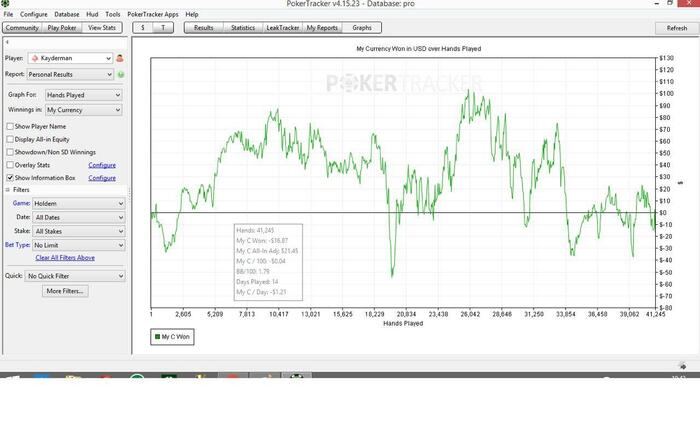Image resolution: width=700 pixels, height=429 pixels.
Task: Select the Graphs tab
Action: point(362,28)
